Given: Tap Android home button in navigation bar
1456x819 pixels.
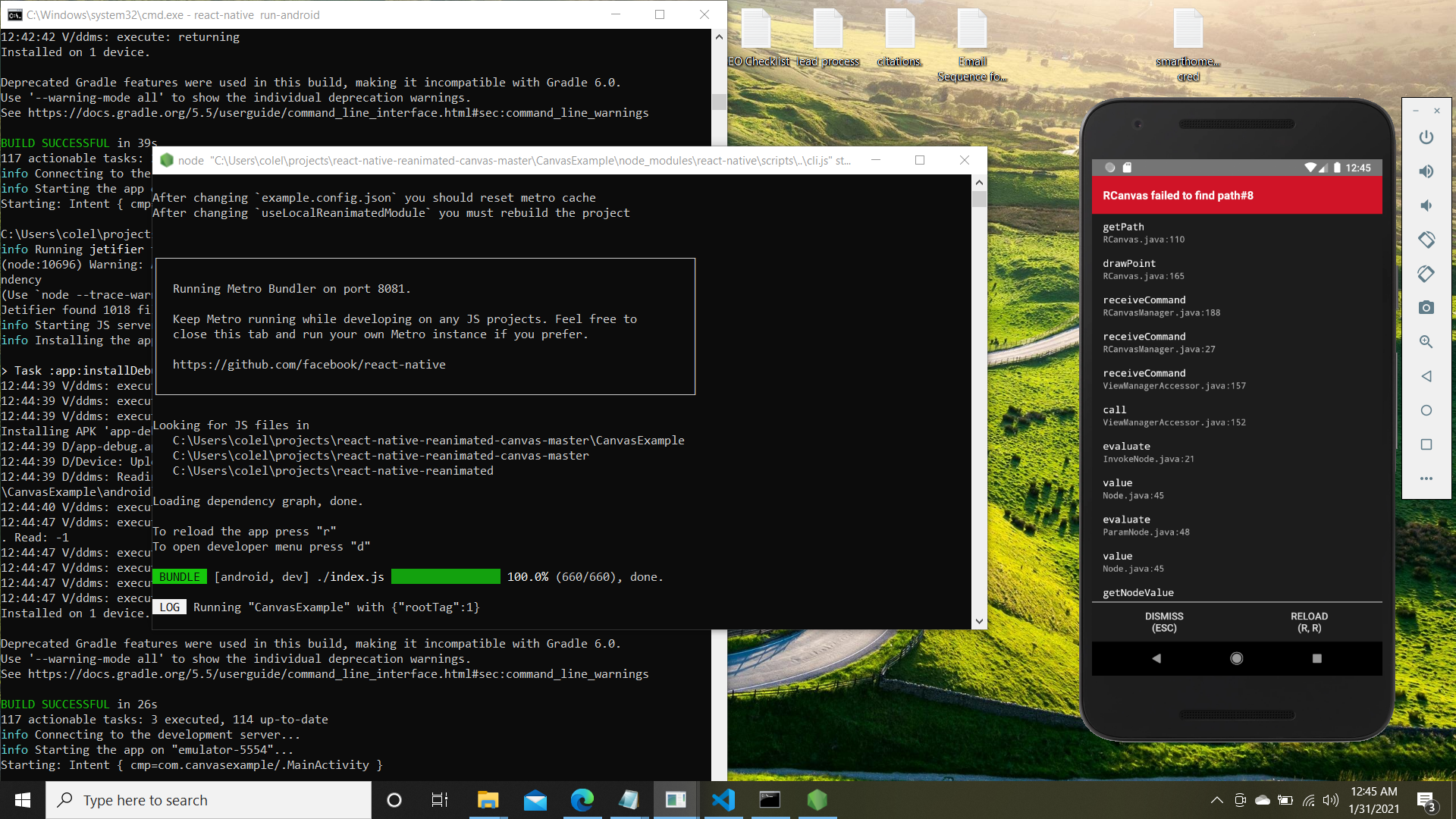Looking at the screenshot, I should tap(1236, 658).
